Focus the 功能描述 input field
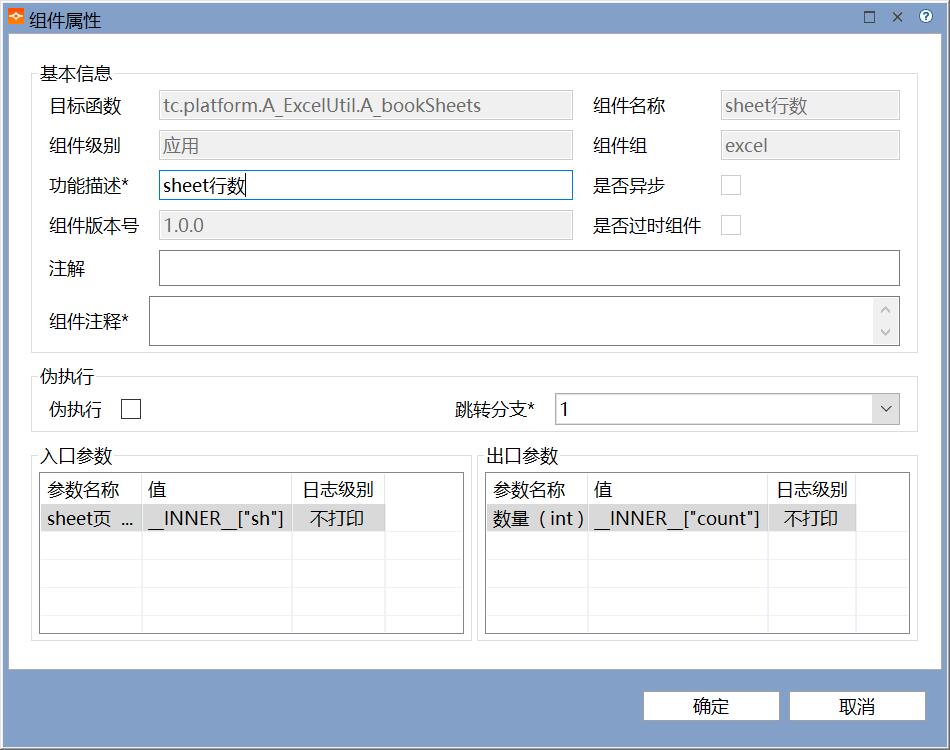 pos(365,185)
